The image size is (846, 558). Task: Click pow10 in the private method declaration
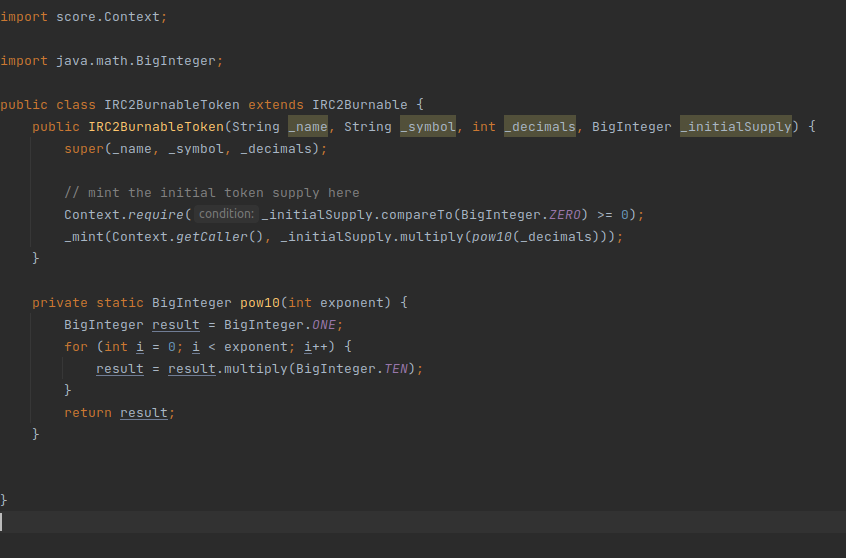coord(260,302)
